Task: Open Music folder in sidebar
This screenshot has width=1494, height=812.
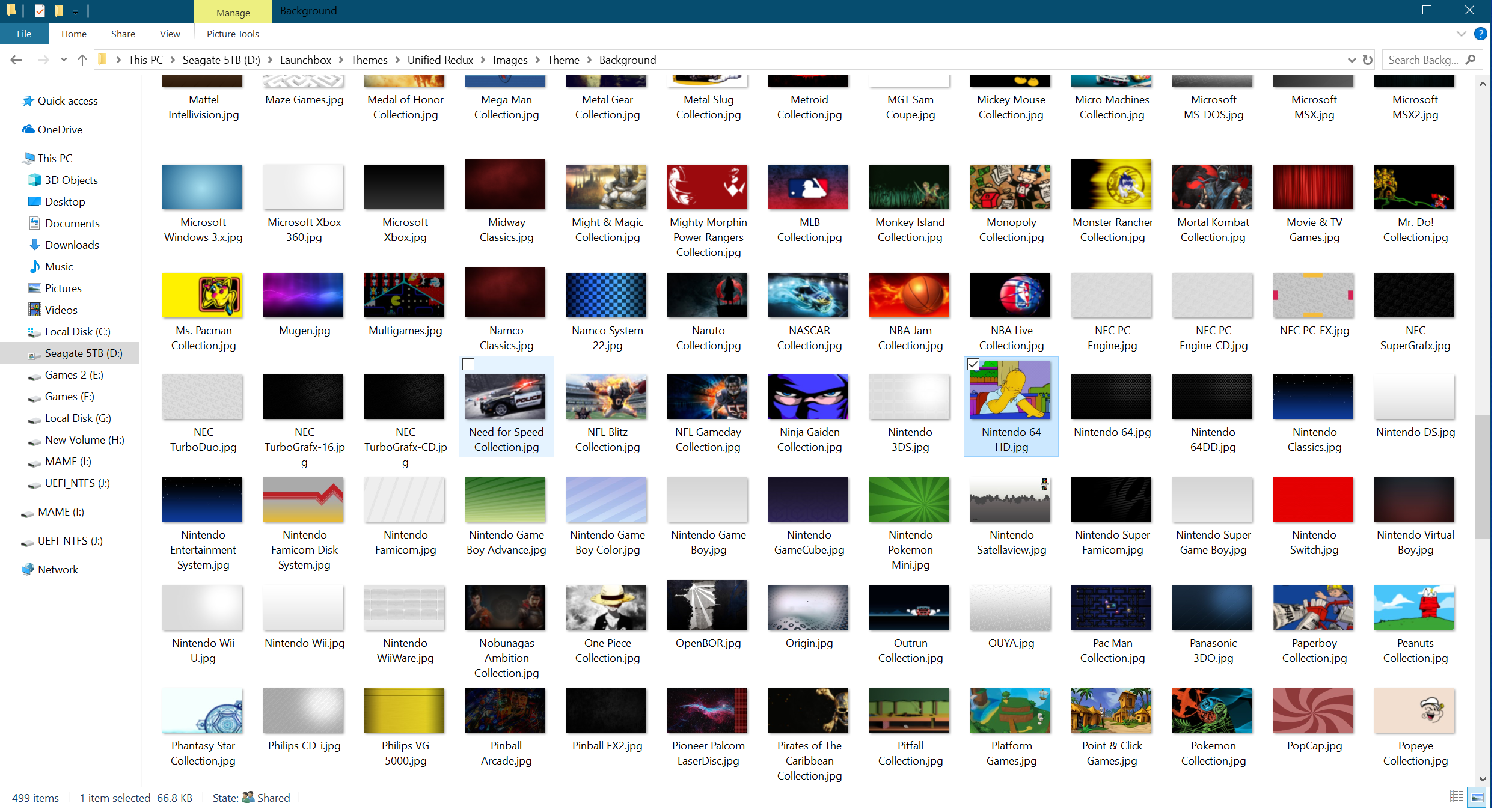Action: point(58,266)
